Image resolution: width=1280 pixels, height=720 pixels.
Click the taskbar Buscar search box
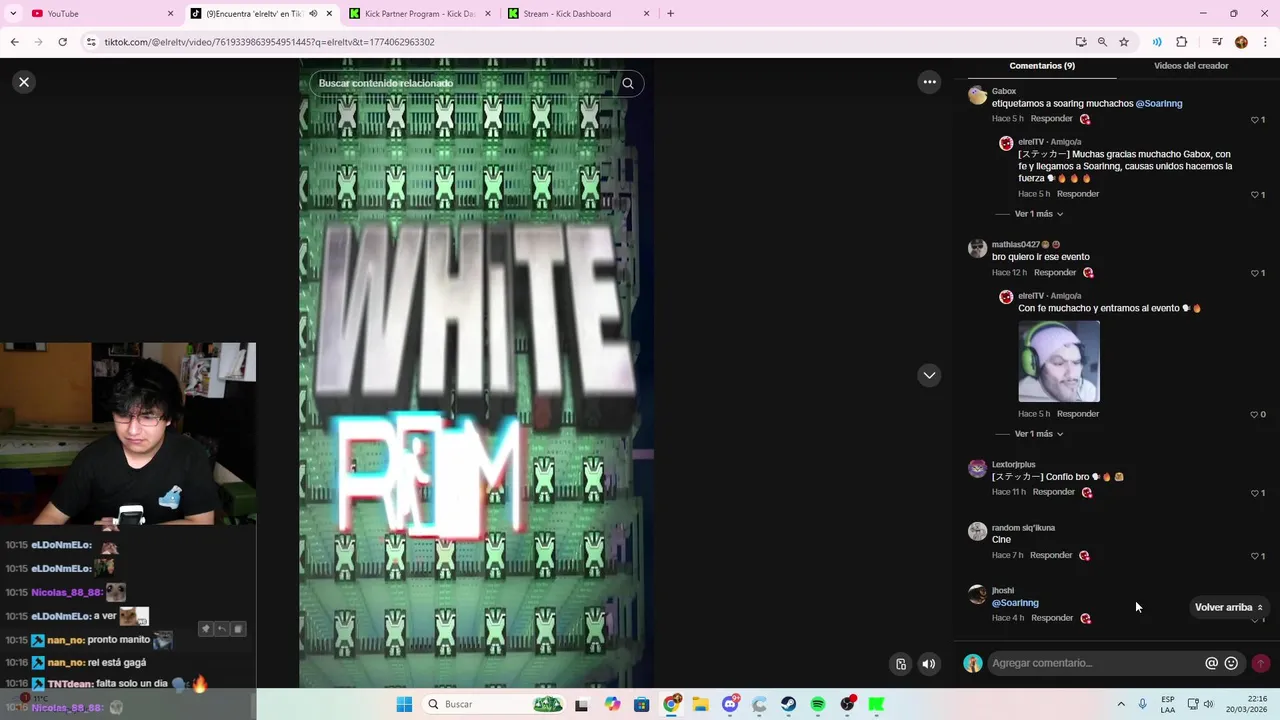(494, 705)
